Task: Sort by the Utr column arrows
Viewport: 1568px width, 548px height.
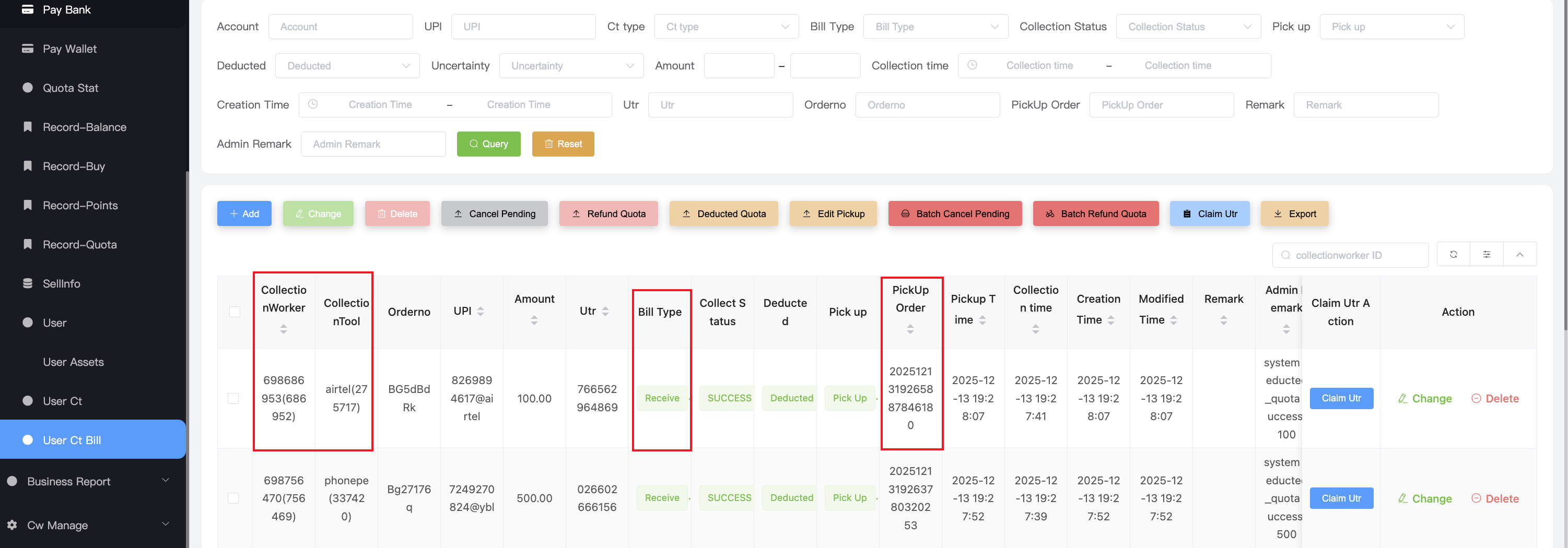Action: click(605, 312)
